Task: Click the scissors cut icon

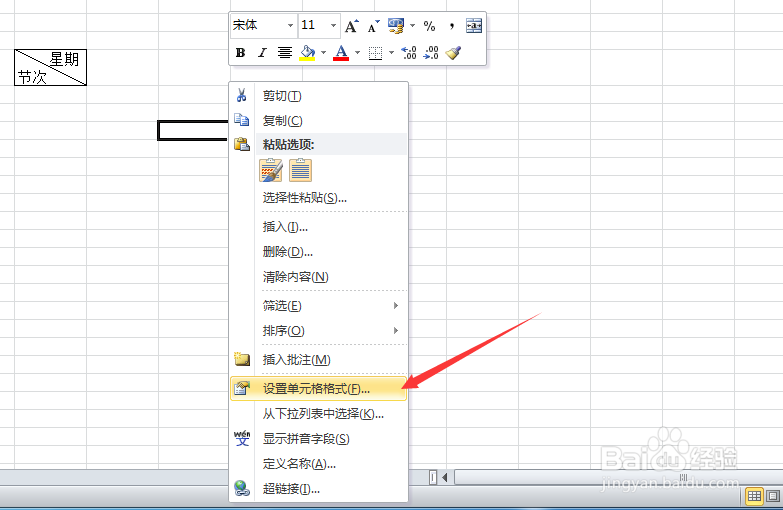Action: (242, 95)
